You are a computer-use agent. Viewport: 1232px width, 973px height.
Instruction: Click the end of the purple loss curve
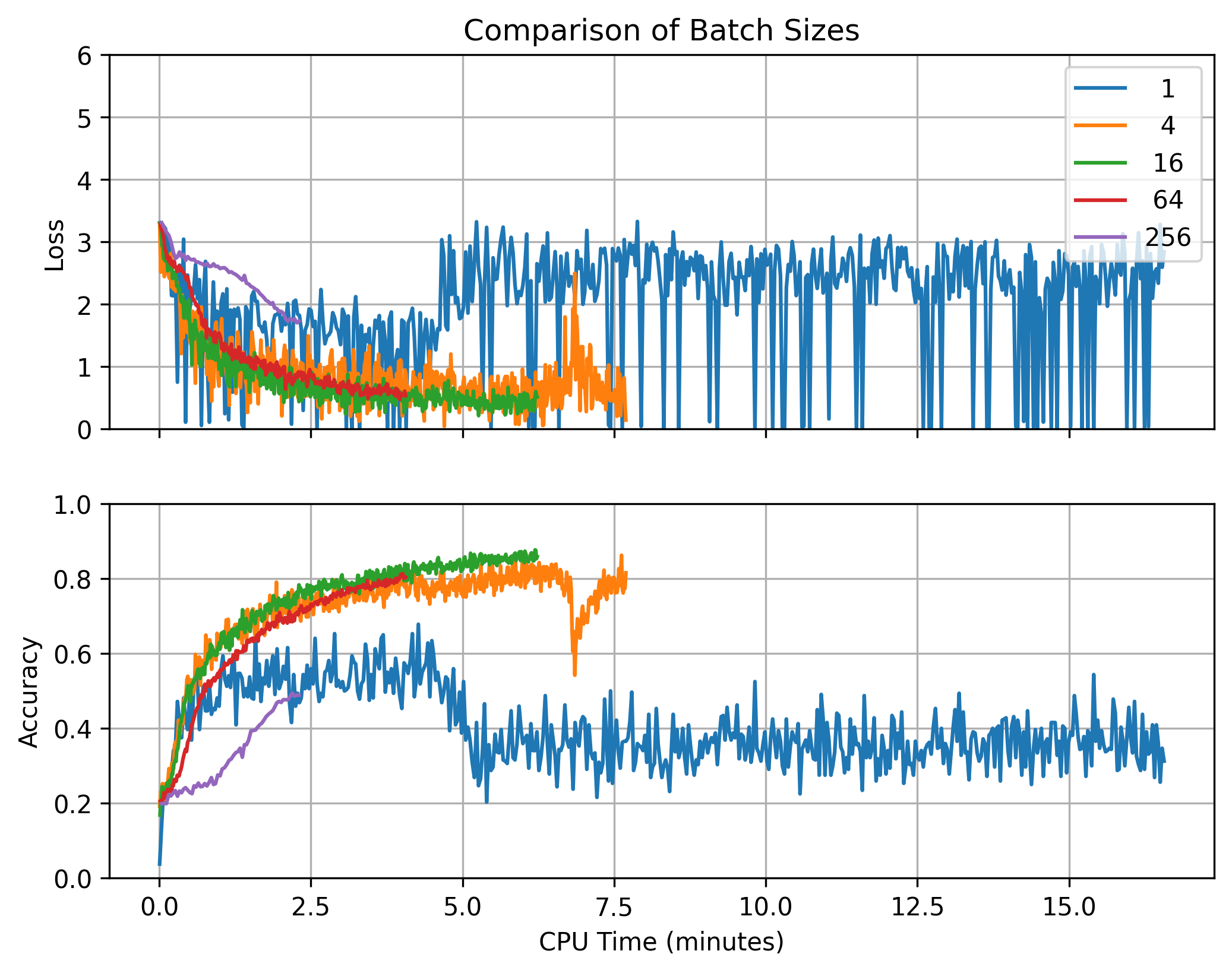pyautogui.click(x=299, y=321)
